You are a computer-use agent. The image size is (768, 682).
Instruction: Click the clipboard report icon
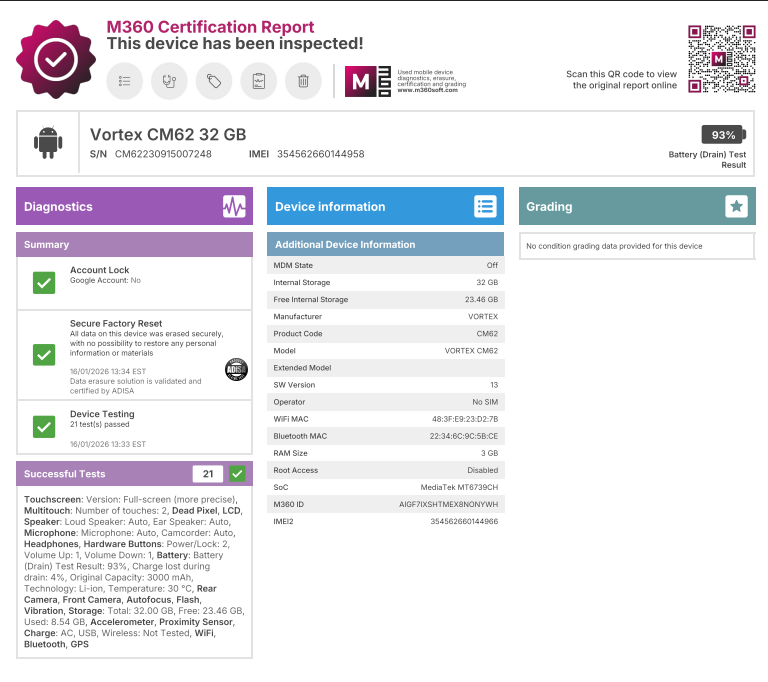pos(259,81)
